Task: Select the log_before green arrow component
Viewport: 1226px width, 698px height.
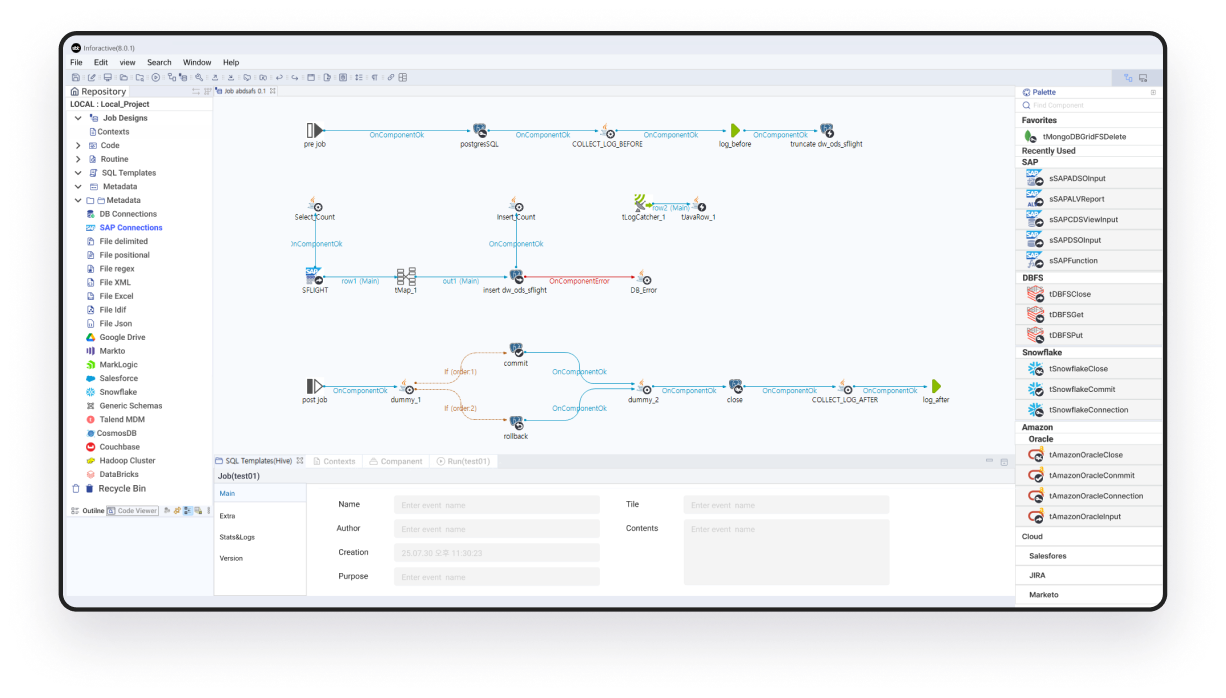Action: tap(734, 131)
